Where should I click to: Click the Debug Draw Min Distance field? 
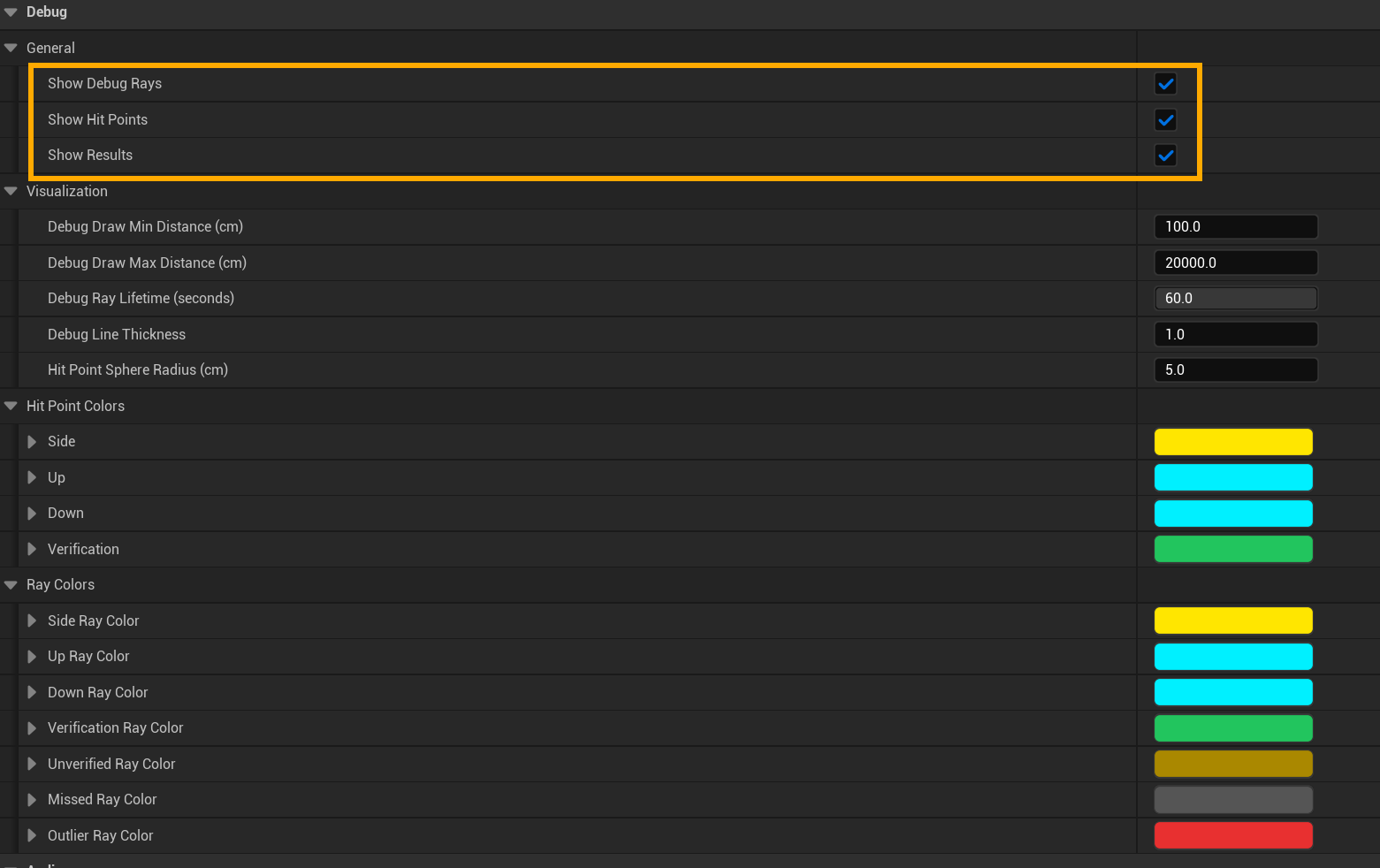pyautogui.click(x=1235, y=227)
